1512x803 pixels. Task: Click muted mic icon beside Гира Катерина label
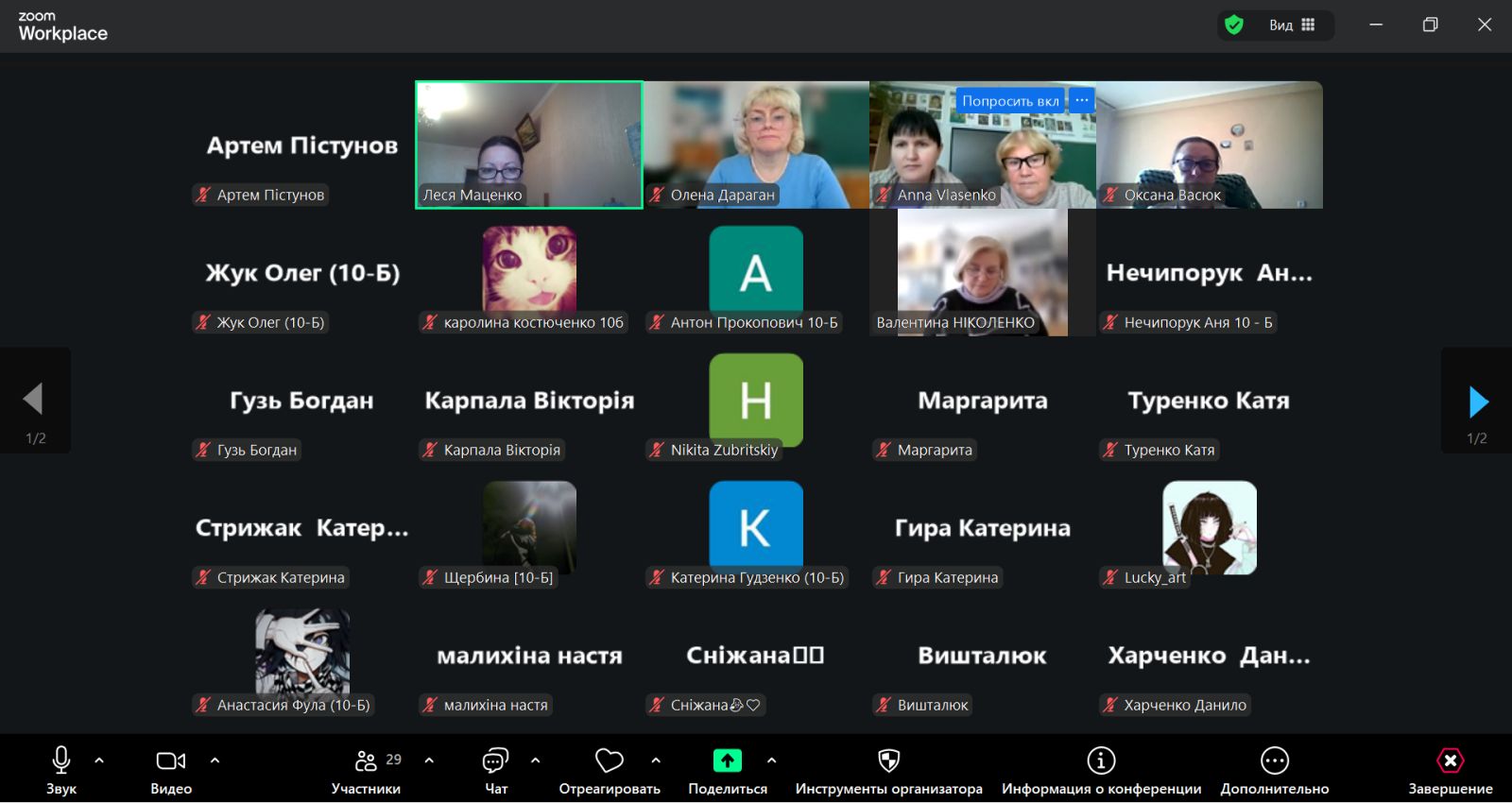pos(884,577)
